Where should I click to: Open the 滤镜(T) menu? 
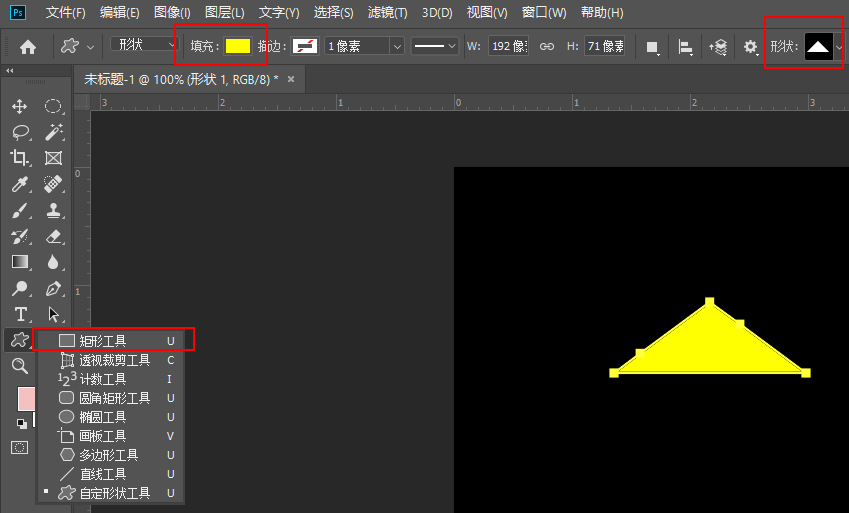tap(388, 12)
